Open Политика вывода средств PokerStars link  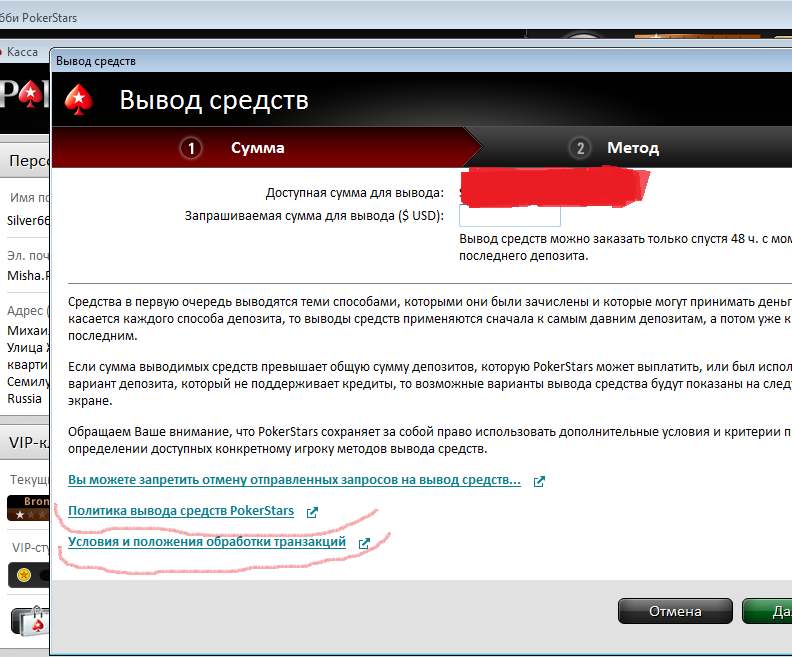click(181, 511)
